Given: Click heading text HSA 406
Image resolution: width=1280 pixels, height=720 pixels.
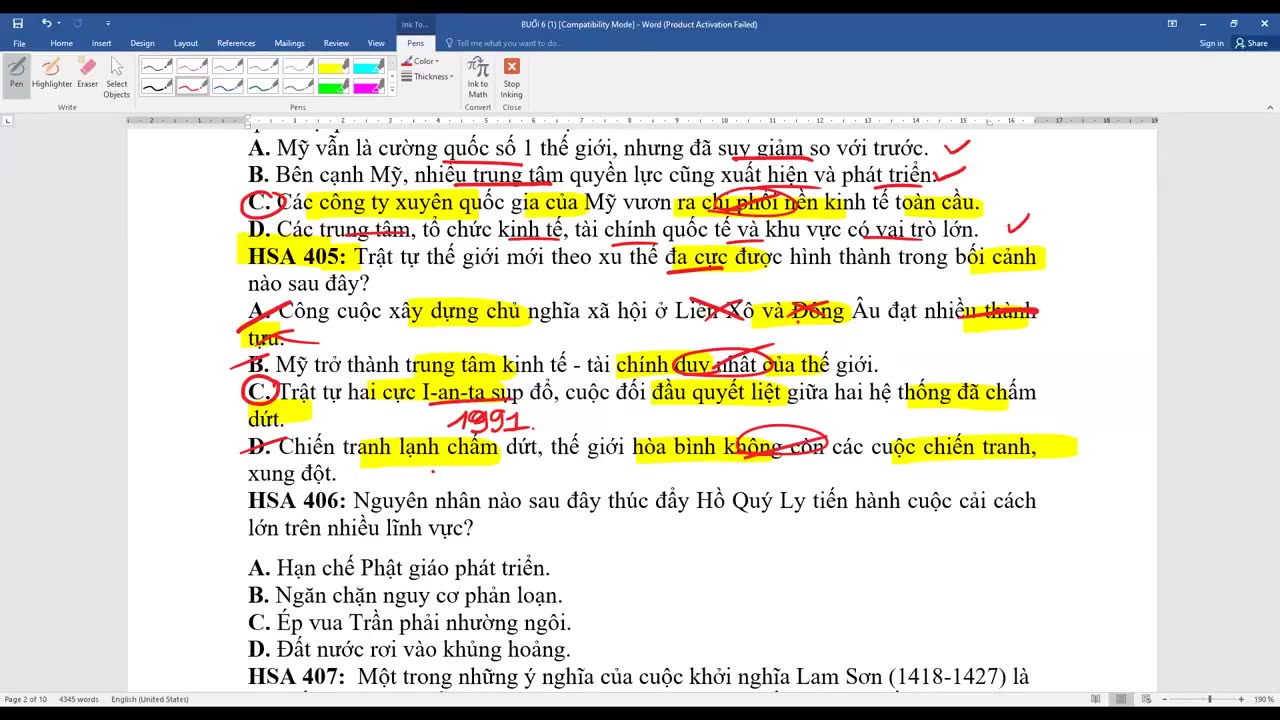Looking at the screenshot, I should (x=297, y=500).
